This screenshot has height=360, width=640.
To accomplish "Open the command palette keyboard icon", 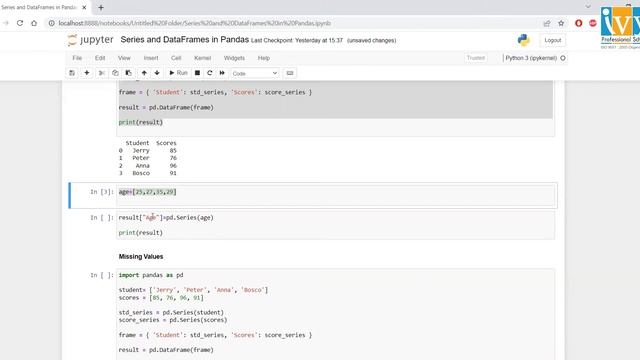I will point(290,73).
